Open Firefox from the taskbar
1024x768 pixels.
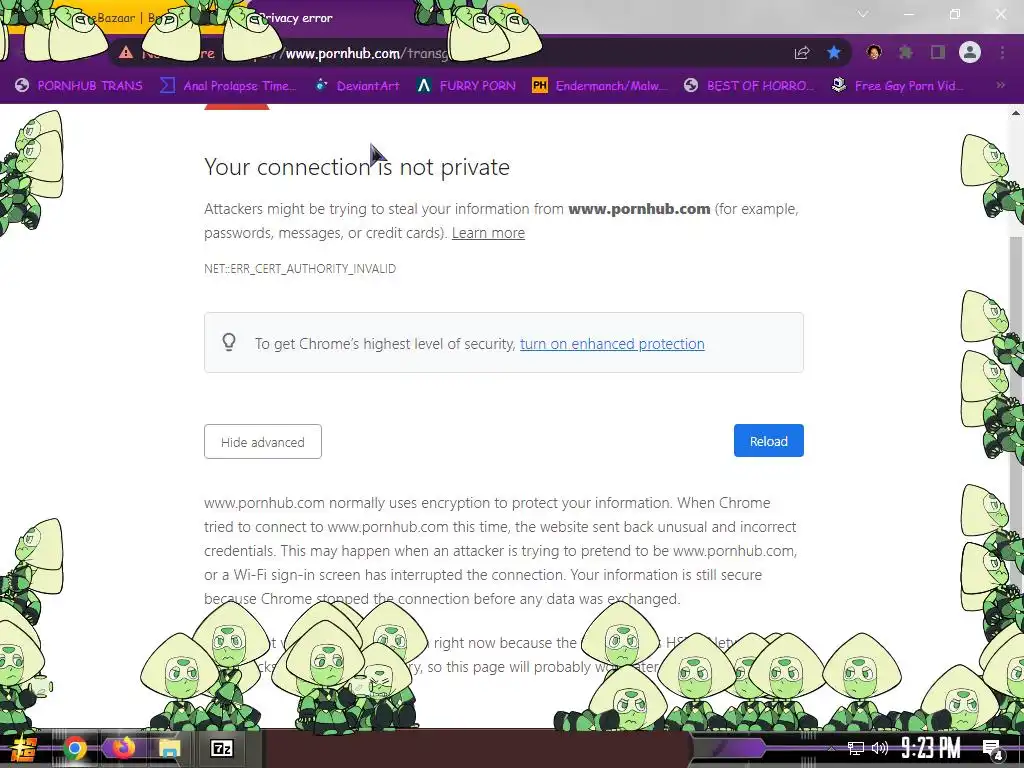point(123,748)
